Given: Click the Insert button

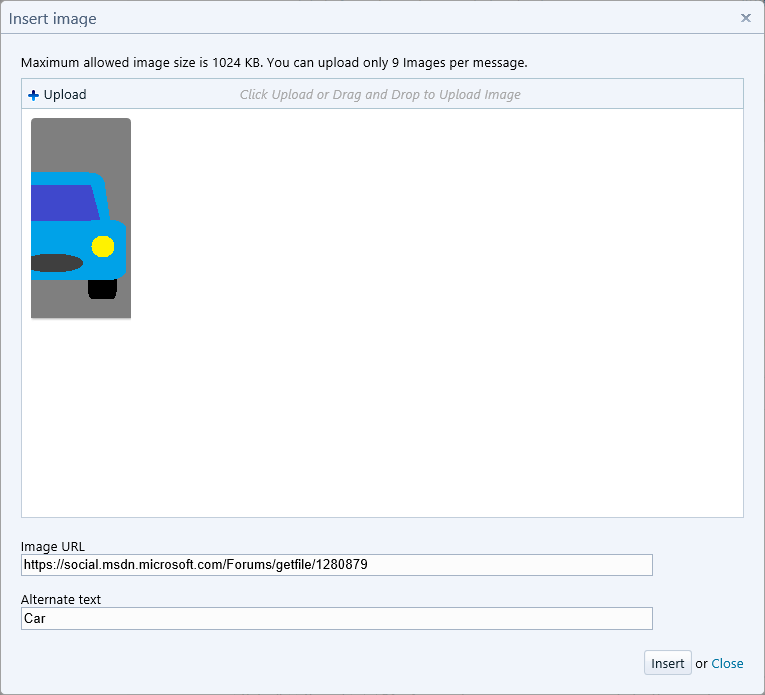Looking at the screenshot, I should 667,663.
